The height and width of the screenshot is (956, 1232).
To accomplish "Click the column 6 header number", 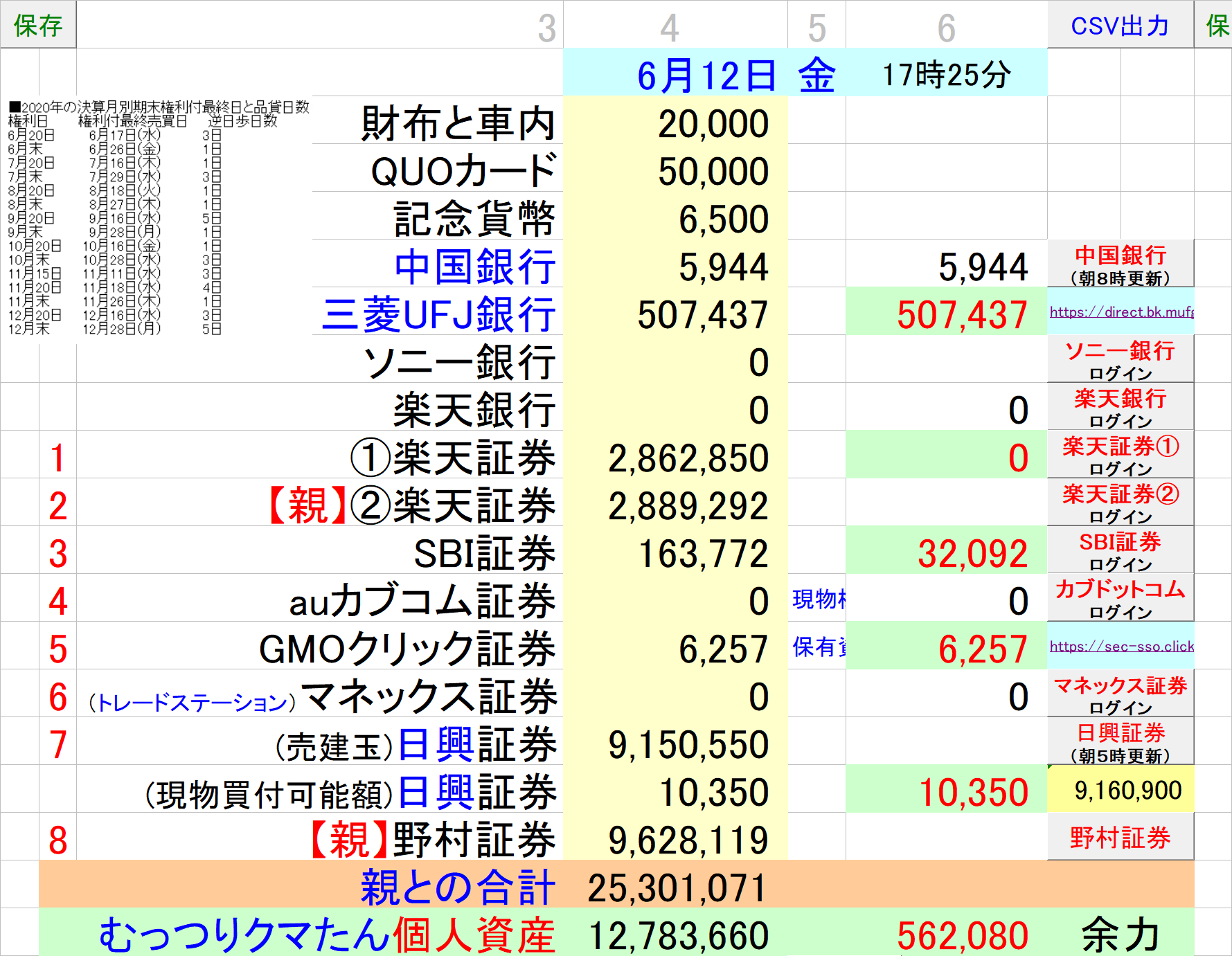I will (946, 27).
